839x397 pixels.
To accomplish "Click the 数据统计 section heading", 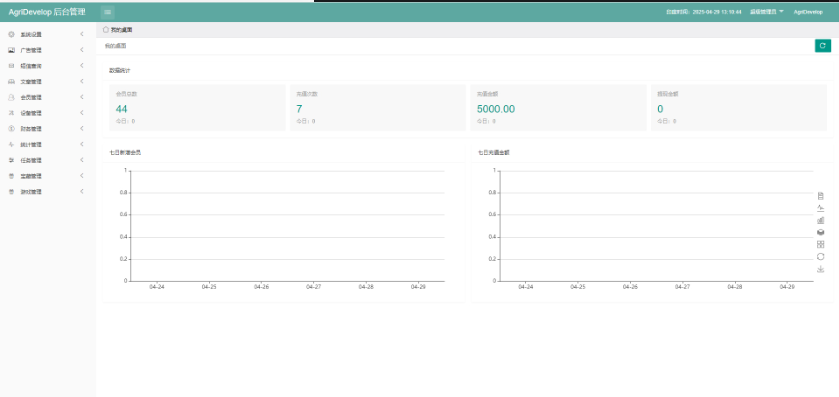I will 119,71.
